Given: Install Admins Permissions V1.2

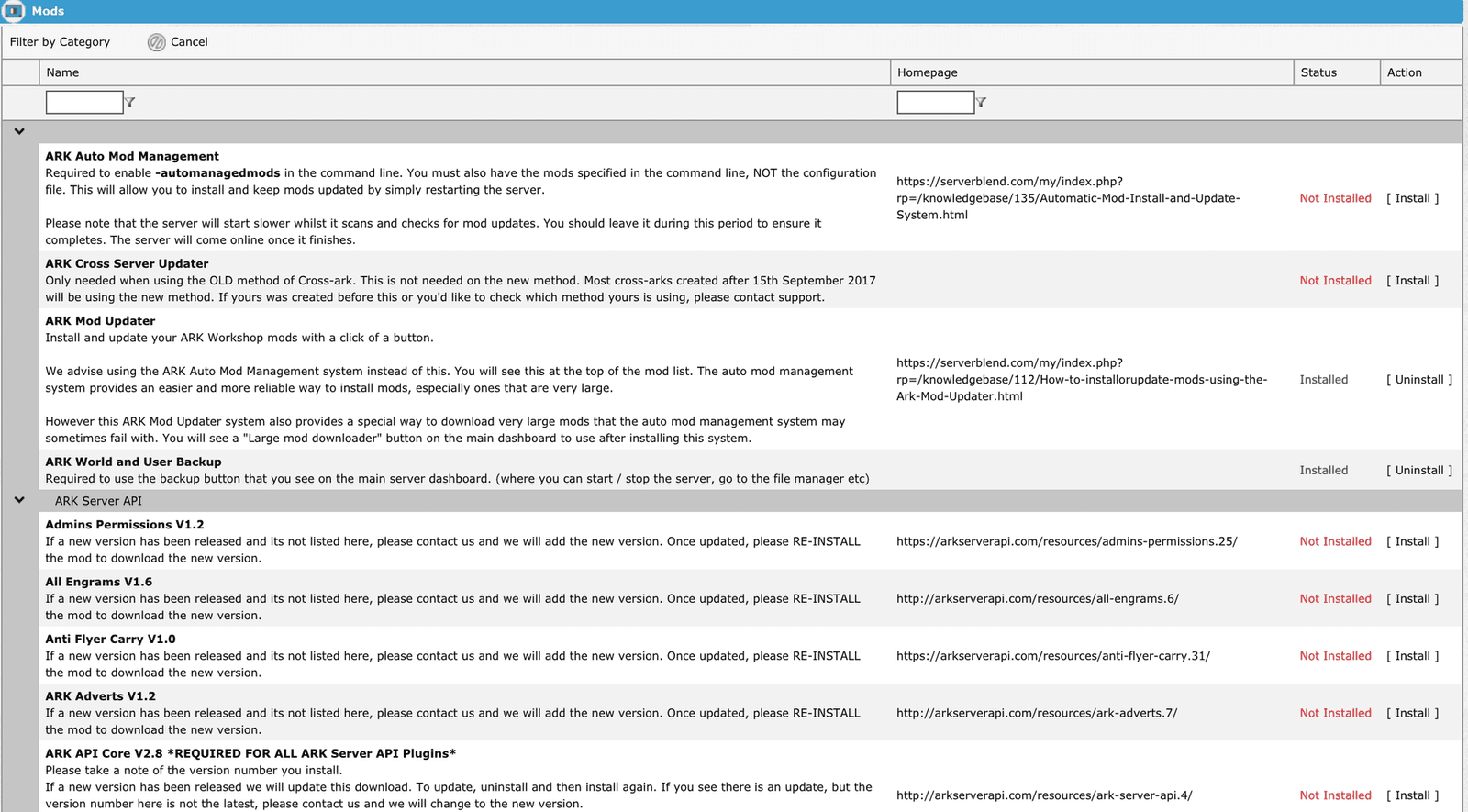Looking at the screenshot, I should click(x=1413, y=542).
